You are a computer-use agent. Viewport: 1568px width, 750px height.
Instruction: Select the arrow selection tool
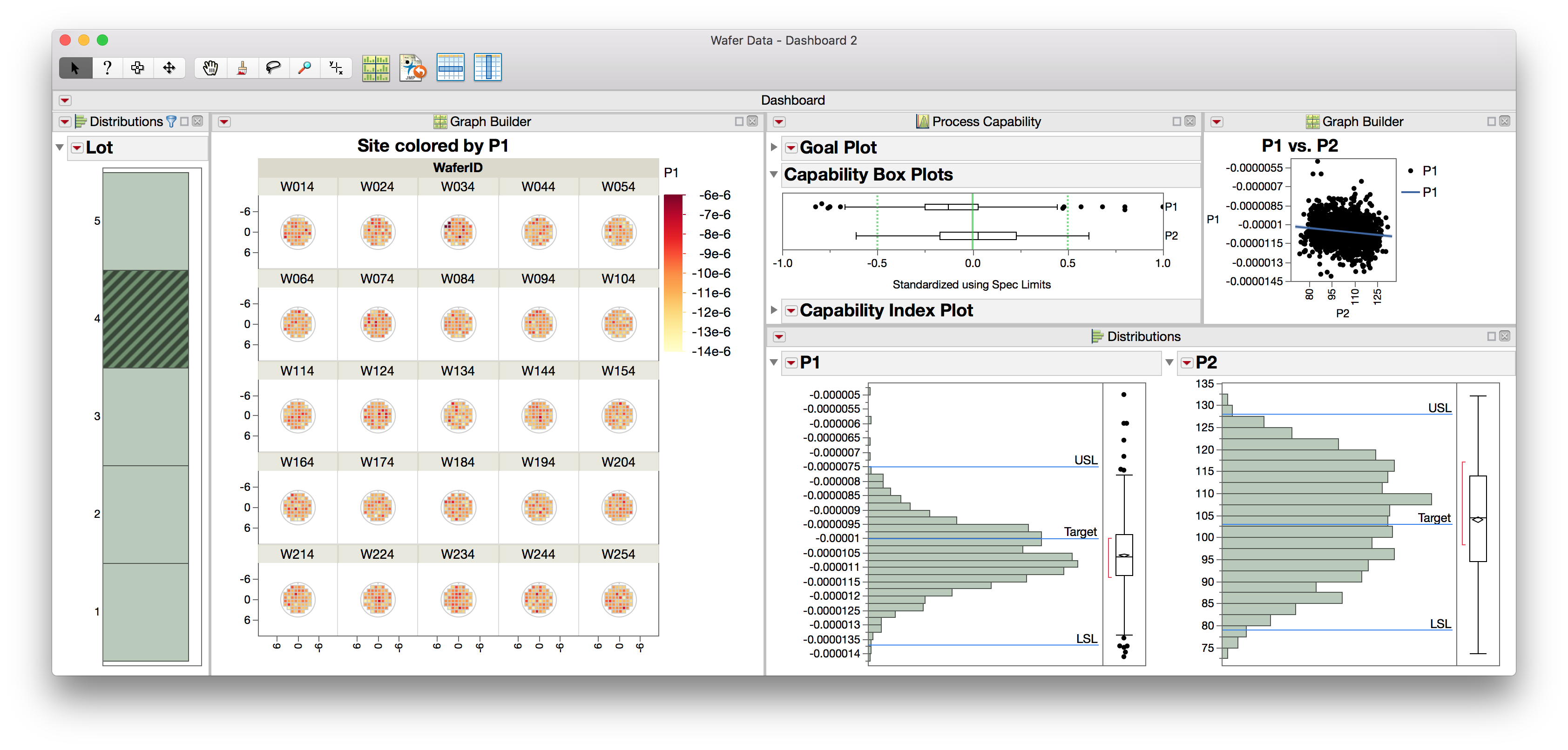(74, 67)
